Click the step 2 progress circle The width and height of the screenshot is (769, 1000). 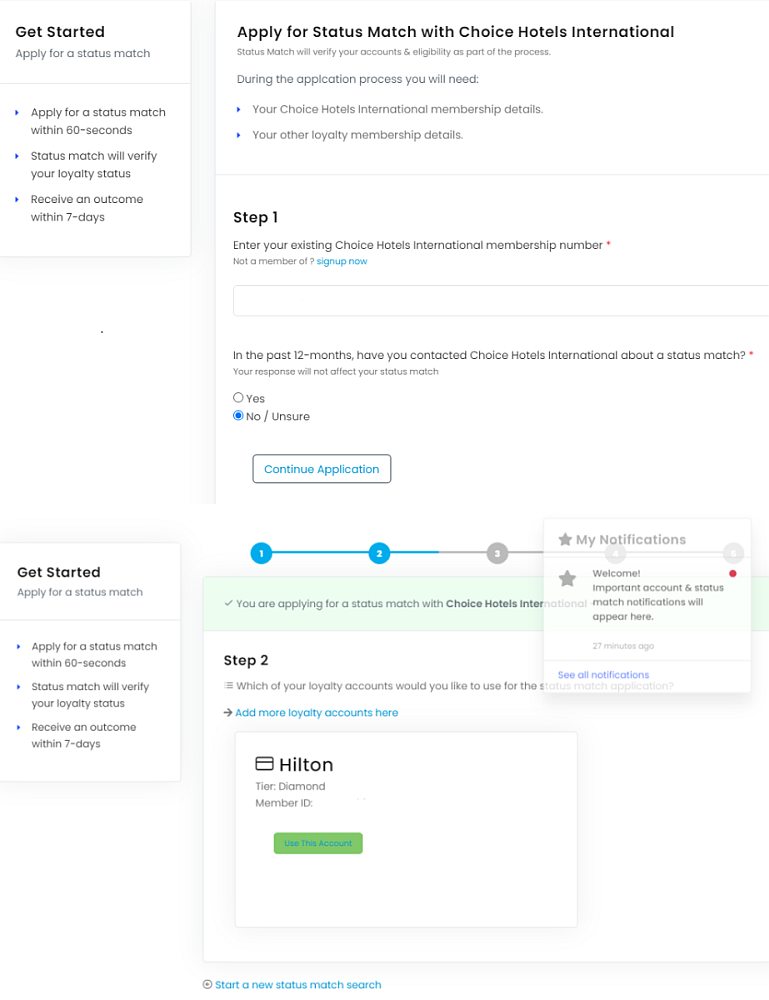point(379,553)
